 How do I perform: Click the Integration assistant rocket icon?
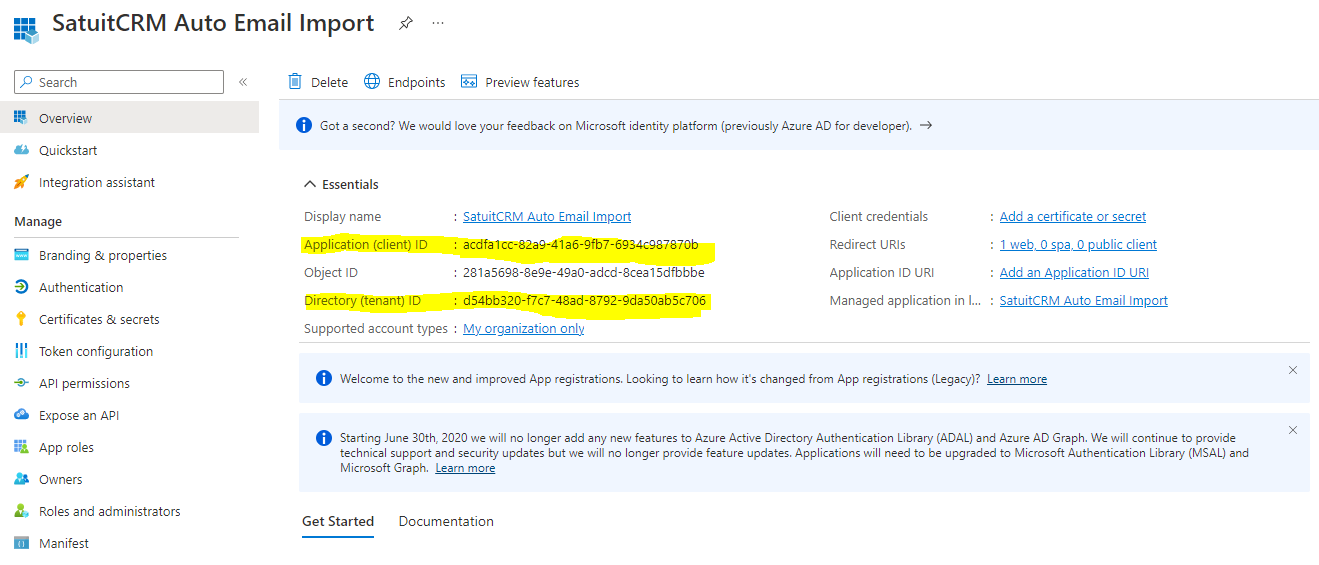[20, 182]
